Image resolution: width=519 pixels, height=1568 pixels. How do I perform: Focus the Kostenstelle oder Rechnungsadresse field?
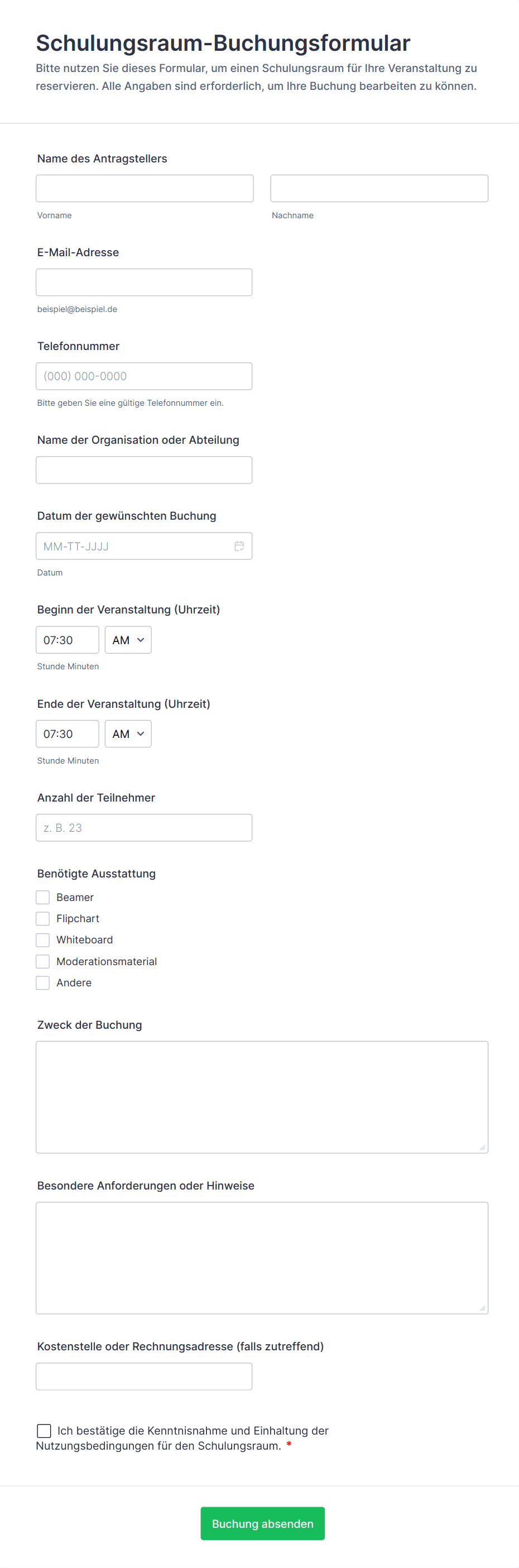pyautogui.click(x=143, y=1377)
